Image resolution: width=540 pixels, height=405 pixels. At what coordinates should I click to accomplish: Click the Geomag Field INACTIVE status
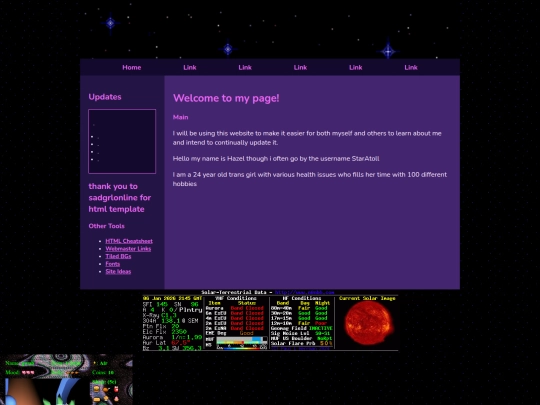coord(321,328)
